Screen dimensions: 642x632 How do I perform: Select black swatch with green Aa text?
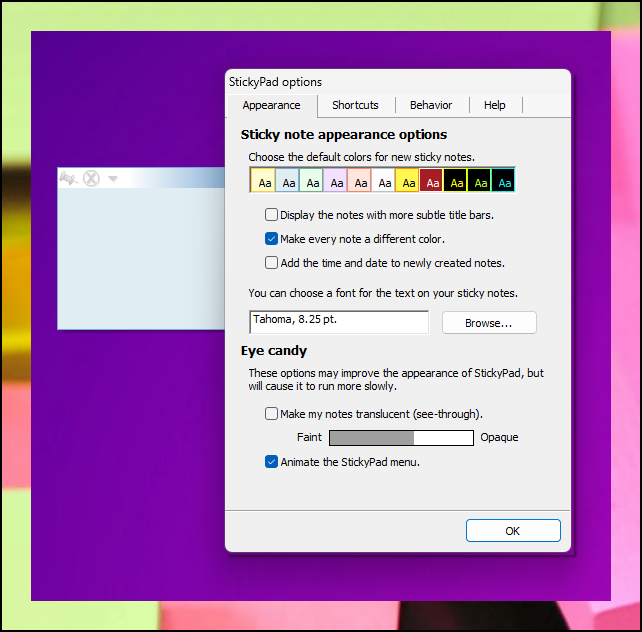click(x=479, y=180)
